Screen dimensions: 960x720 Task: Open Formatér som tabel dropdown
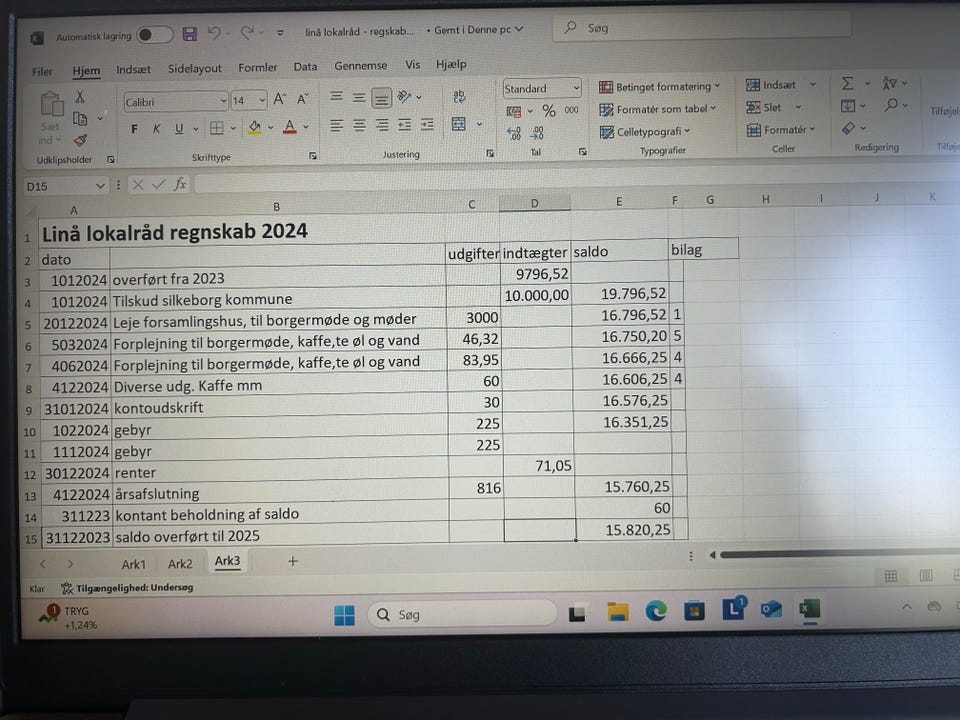pos(658,109)
